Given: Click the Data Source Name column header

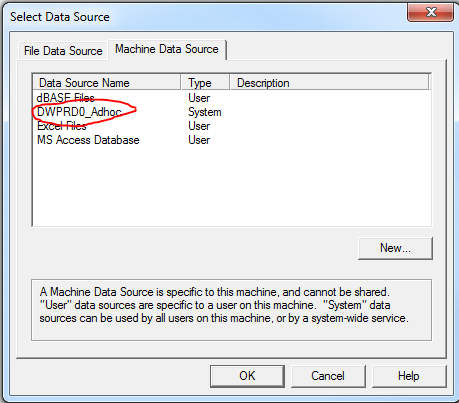Looking at the screenshot, I should tap(107, 83).
